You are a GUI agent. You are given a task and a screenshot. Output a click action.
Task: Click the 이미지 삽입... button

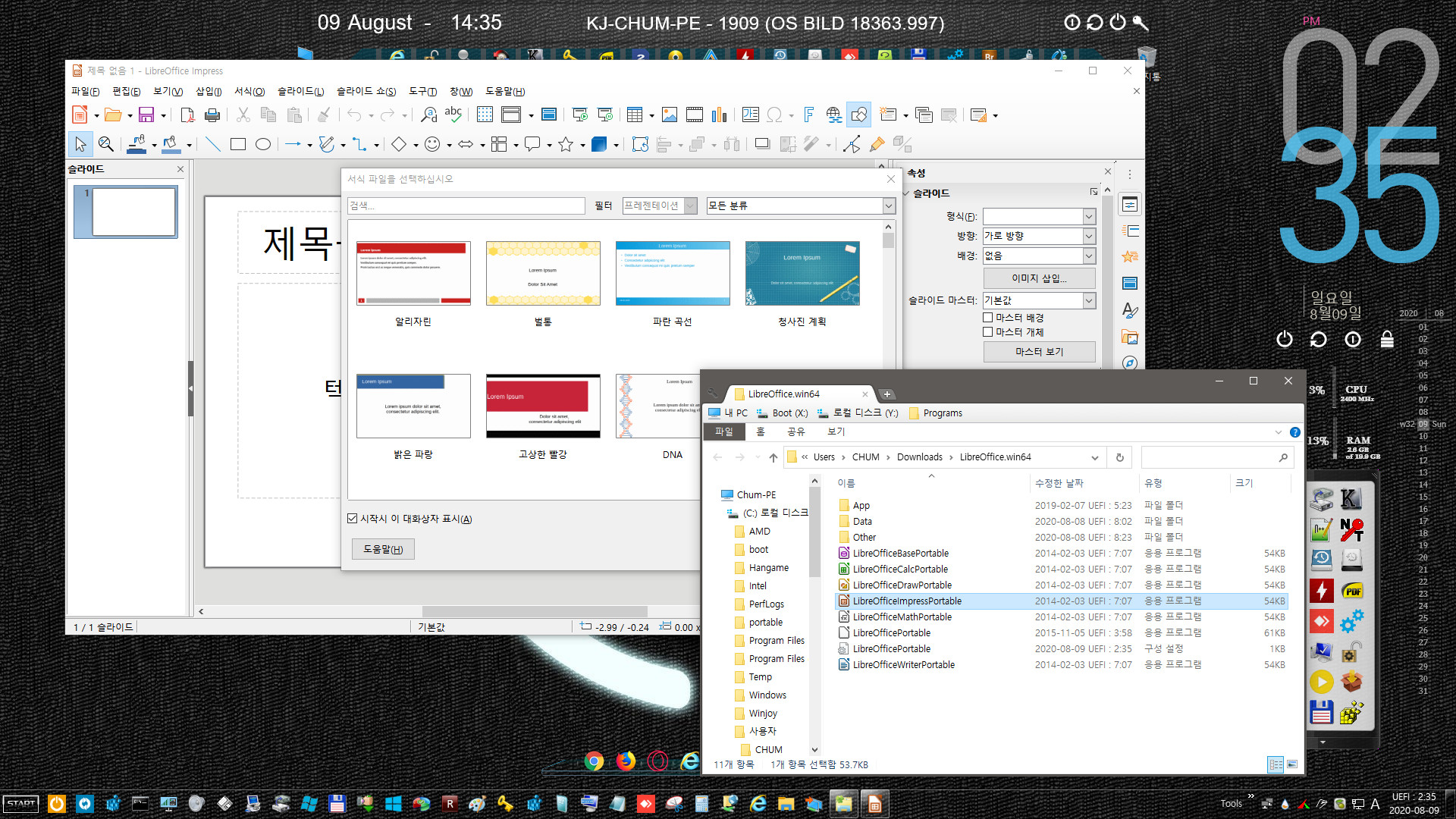point(1039,278)
